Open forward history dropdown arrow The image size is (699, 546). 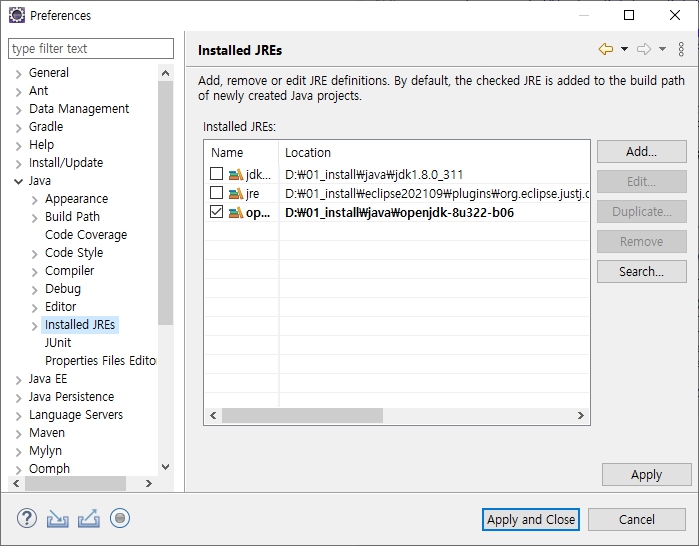tap(662, 49)
